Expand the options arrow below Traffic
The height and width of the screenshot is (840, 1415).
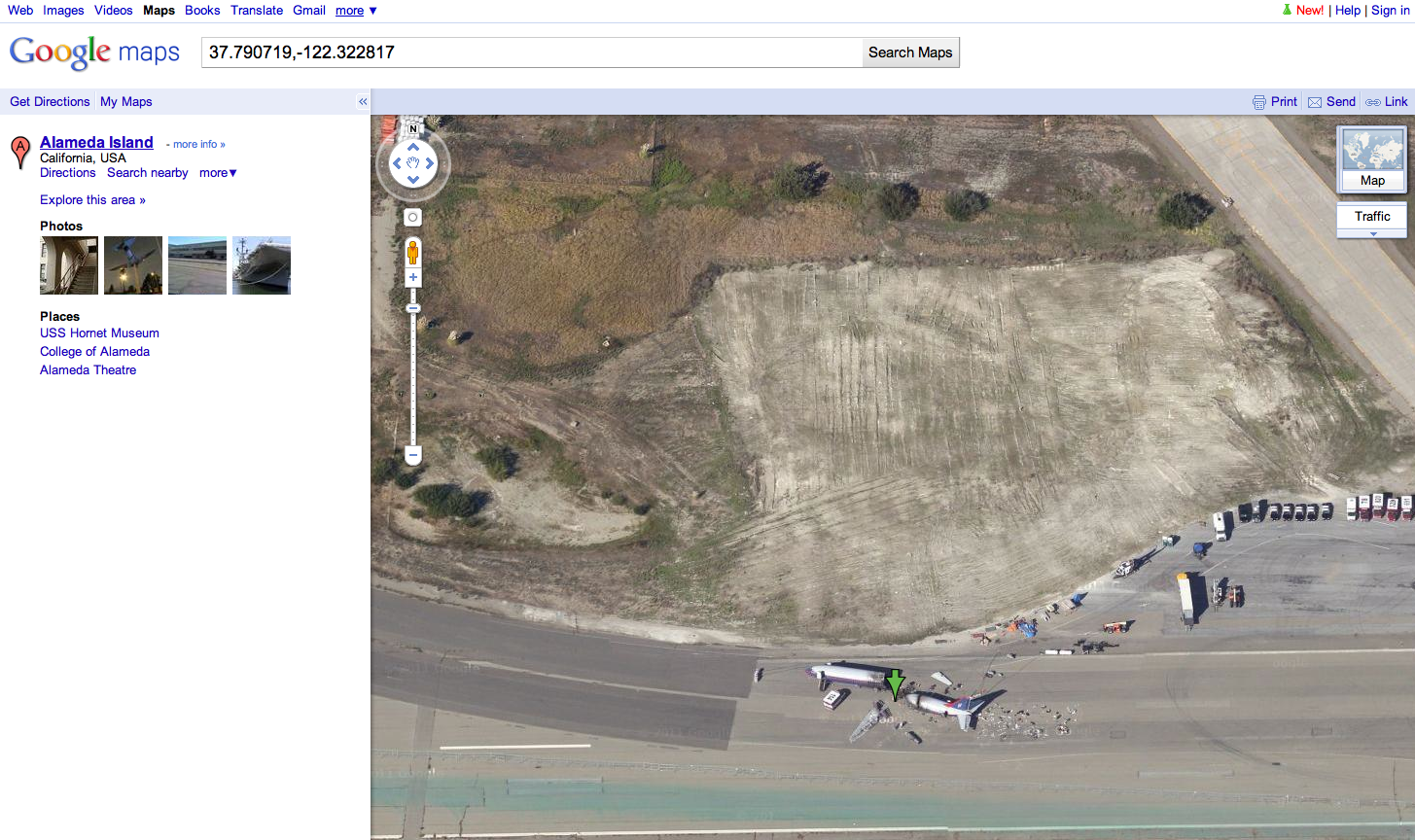pos(1372,234)
